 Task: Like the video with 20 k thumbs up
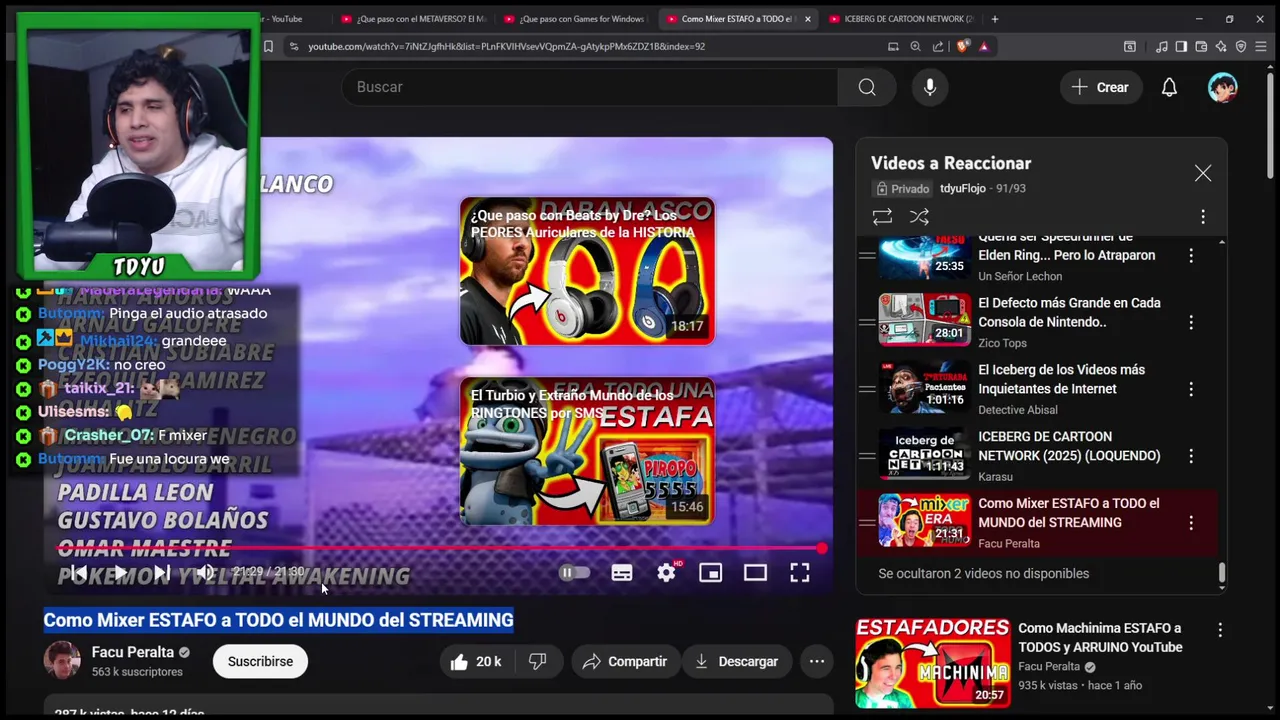pyautogui.click(x=475, y=661)
